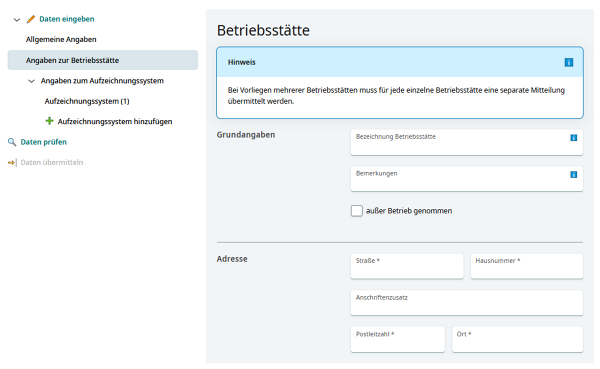The image size is (600, 369).
Task: Click the info icon in the Hinweis box
Action: click(569, 62)
